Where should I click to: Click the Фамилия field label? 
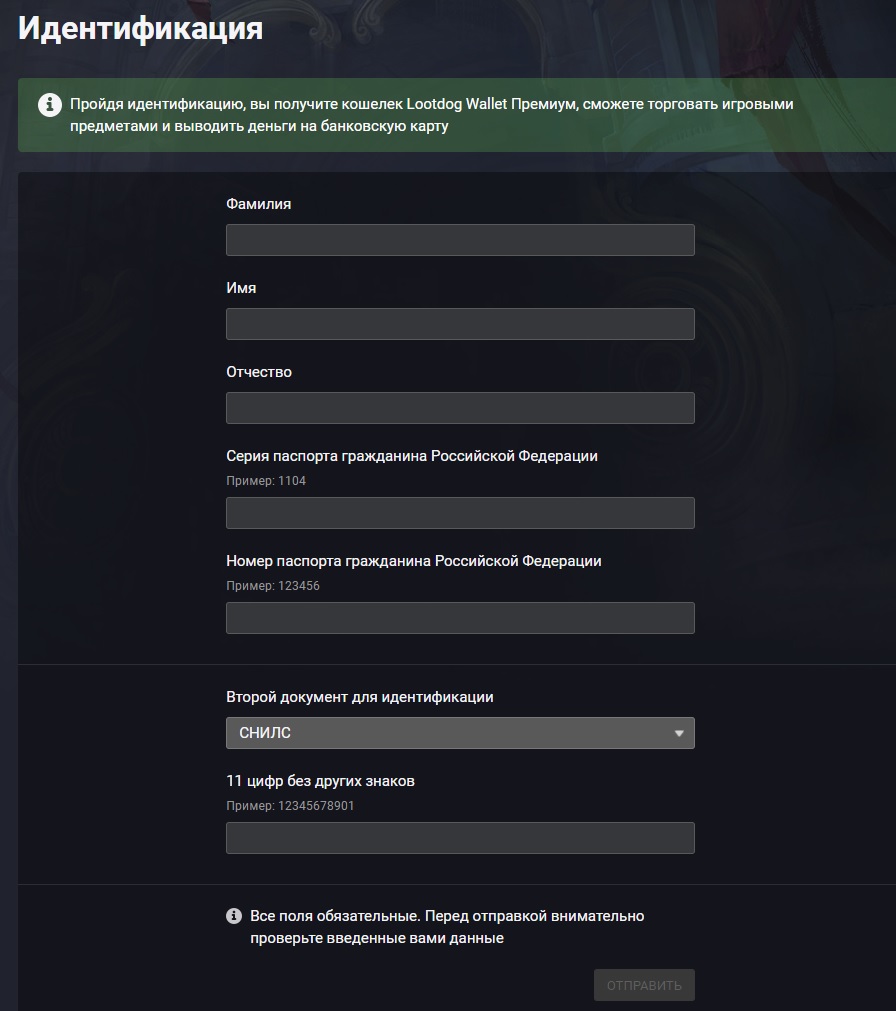(x=258, y=204)
